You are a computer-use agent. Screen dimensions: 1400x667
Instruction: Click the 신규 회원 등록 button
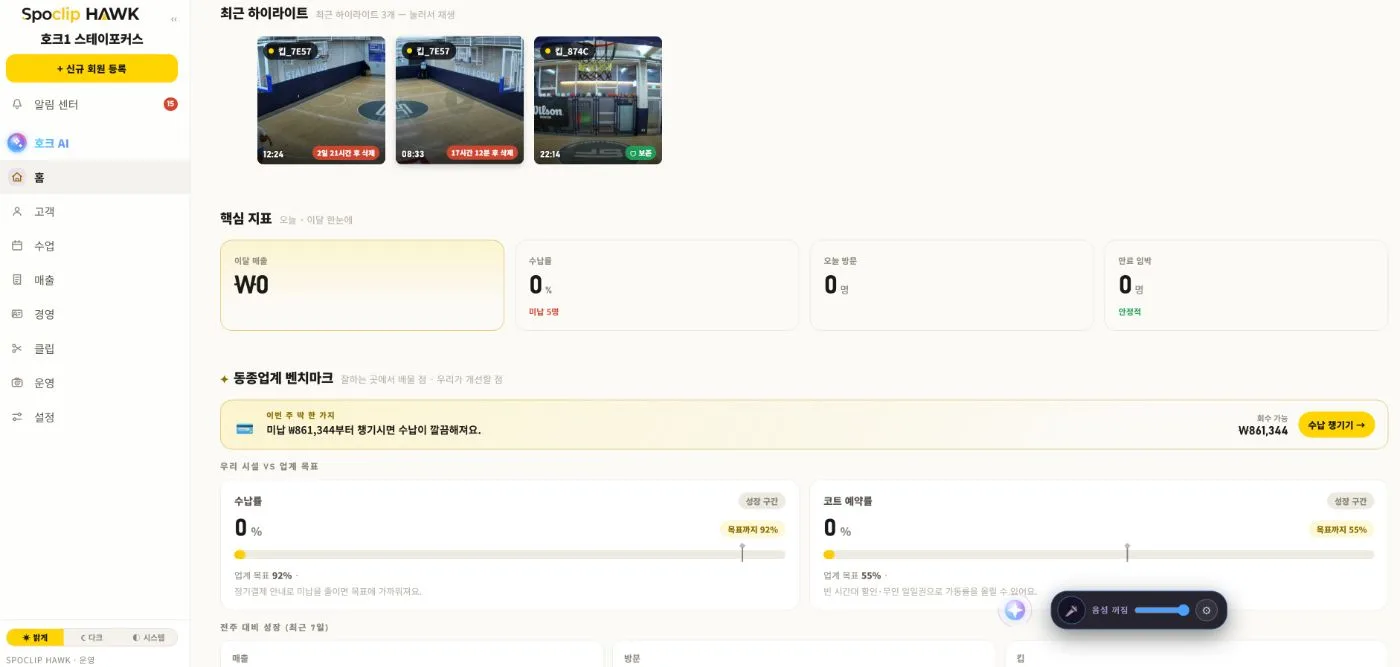point(92,68)
